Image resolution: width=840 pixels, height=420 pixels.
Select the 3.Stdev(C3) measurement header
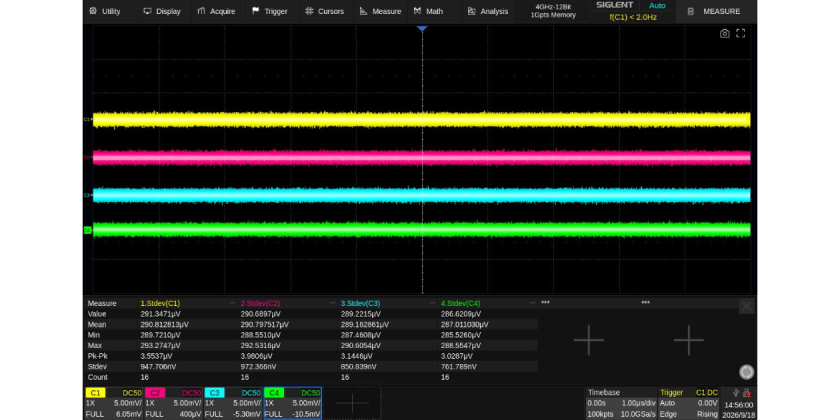[x=360, y=303]
